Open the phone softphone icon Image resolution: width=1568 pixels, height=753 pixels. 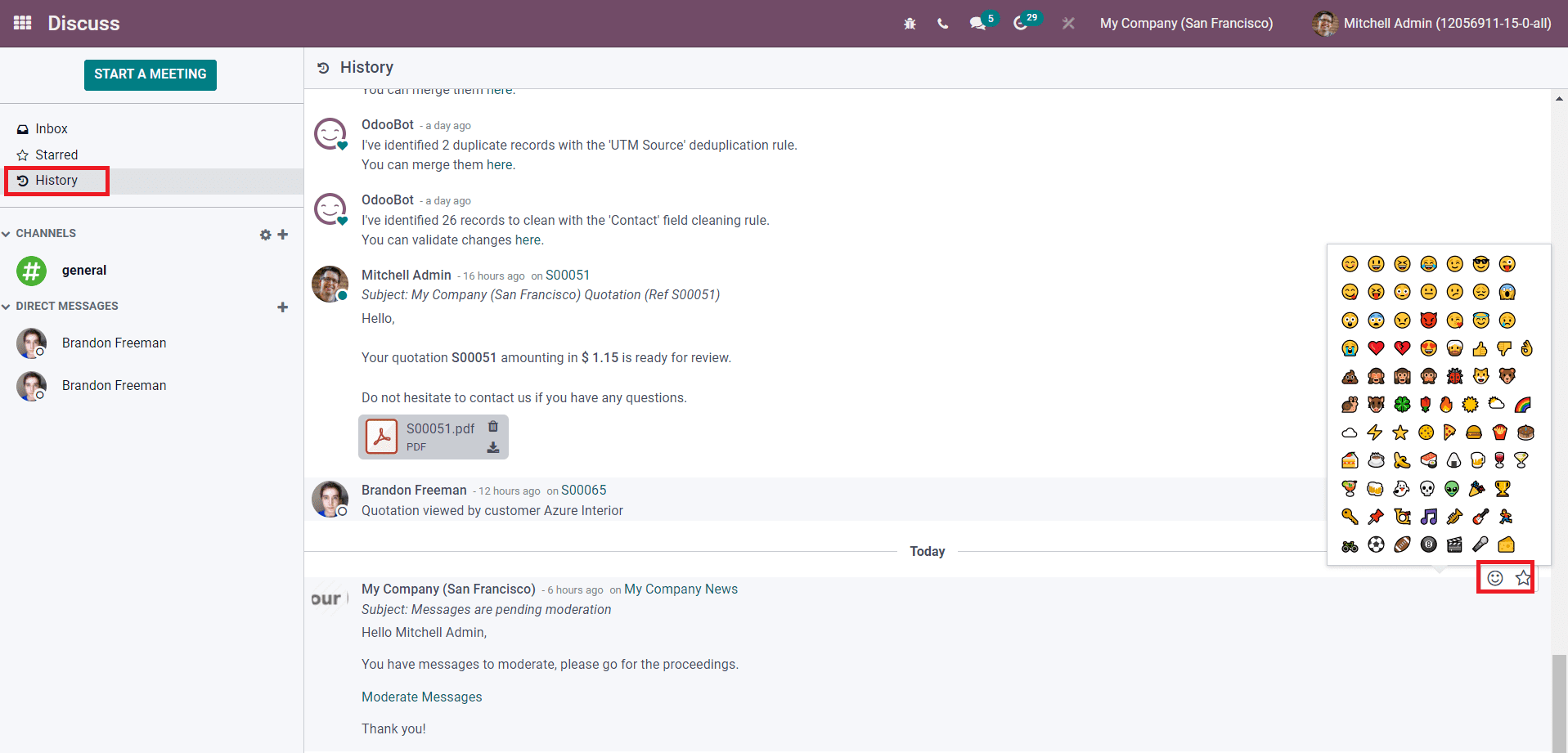coord(943,24)
